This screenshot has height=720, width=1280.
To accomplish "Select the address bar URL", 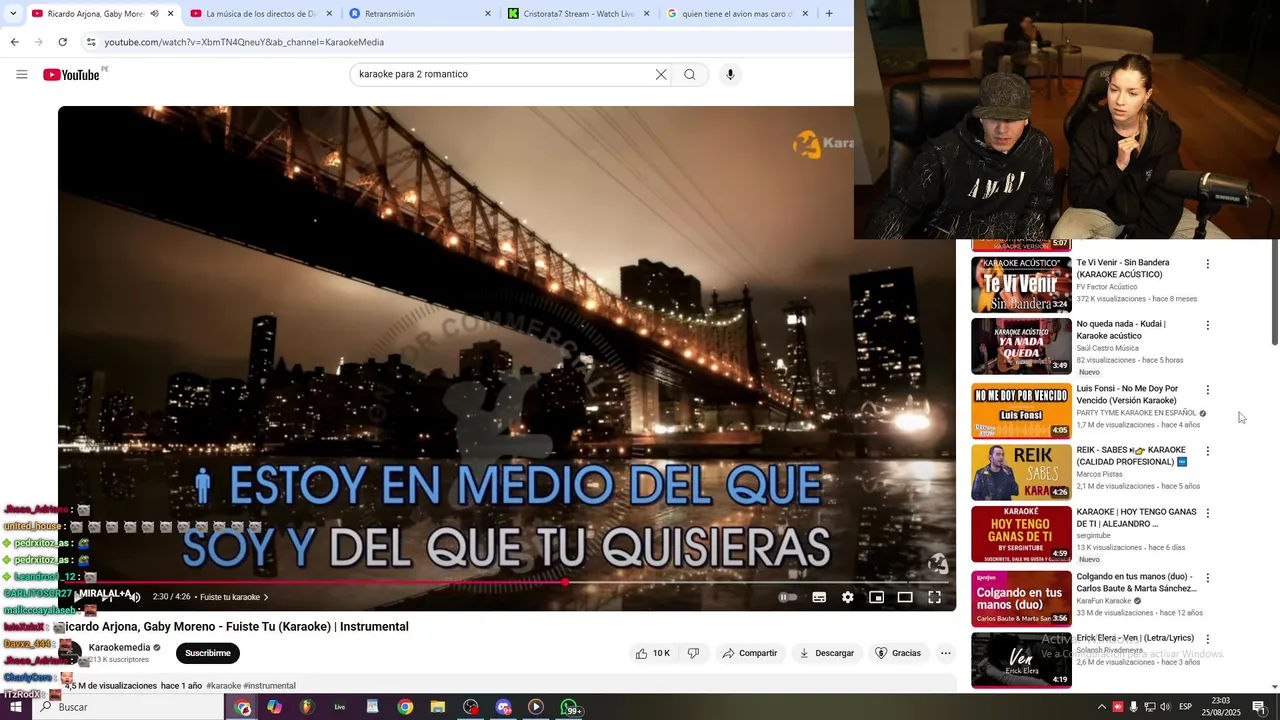I will pos(244,42).
